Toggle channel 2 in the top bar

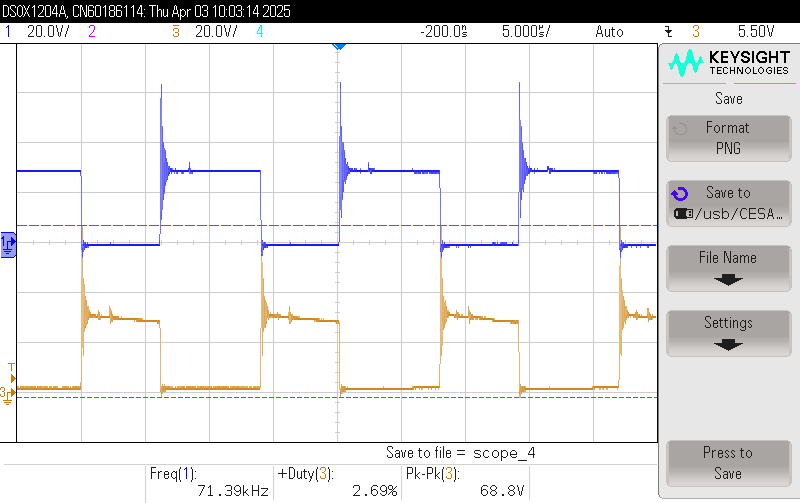[x=92, y=32]
